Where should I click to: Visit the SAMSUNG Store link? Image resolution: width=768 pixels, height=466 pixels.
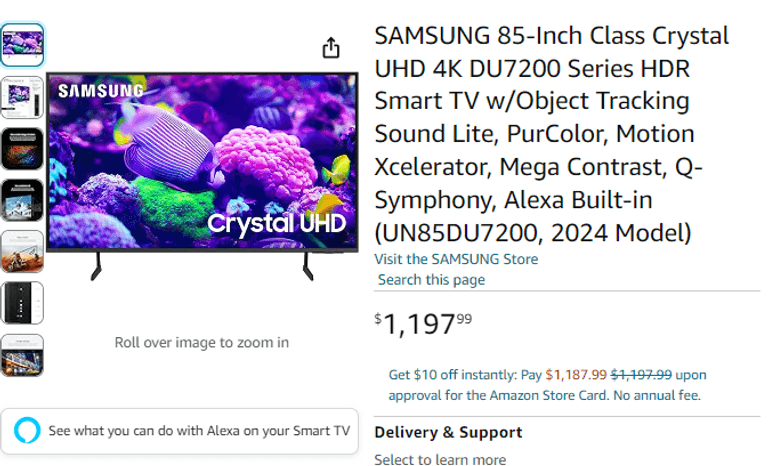coord(456,259)
